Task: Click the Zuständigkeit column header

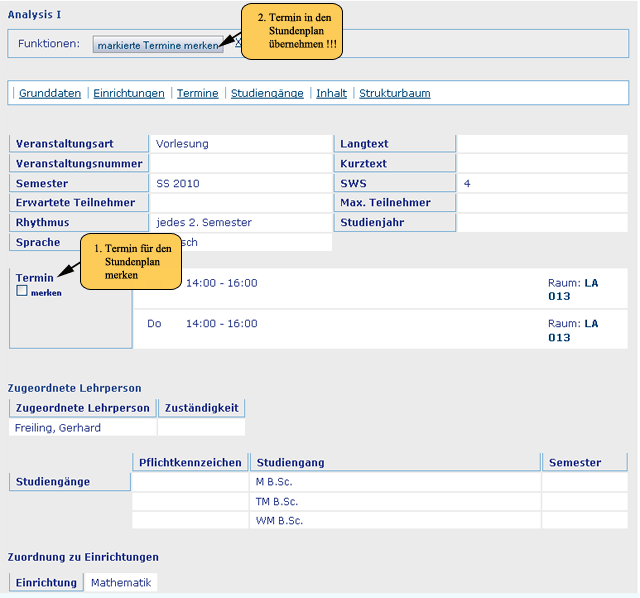Action: 201,408
